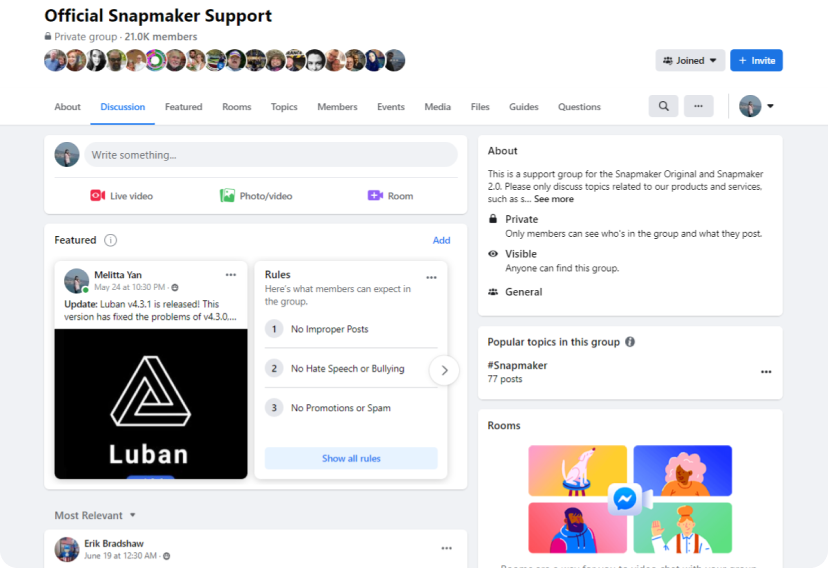Screen dimensions: 828x568
Task: Switch to the Members tab
Action: pyautogui.click(x=337, y=107)
